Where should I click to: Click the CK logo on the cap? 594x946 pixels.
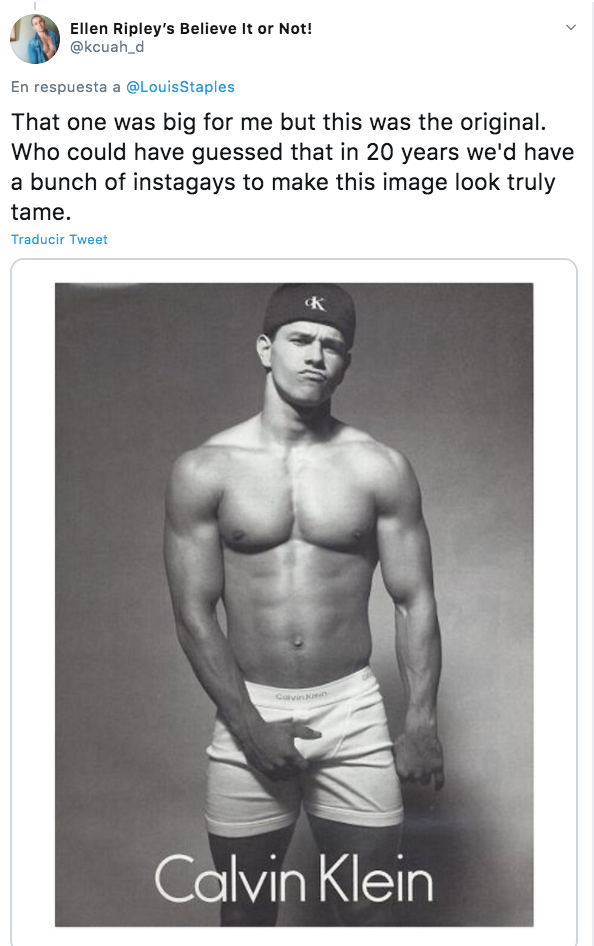(315, 303)
